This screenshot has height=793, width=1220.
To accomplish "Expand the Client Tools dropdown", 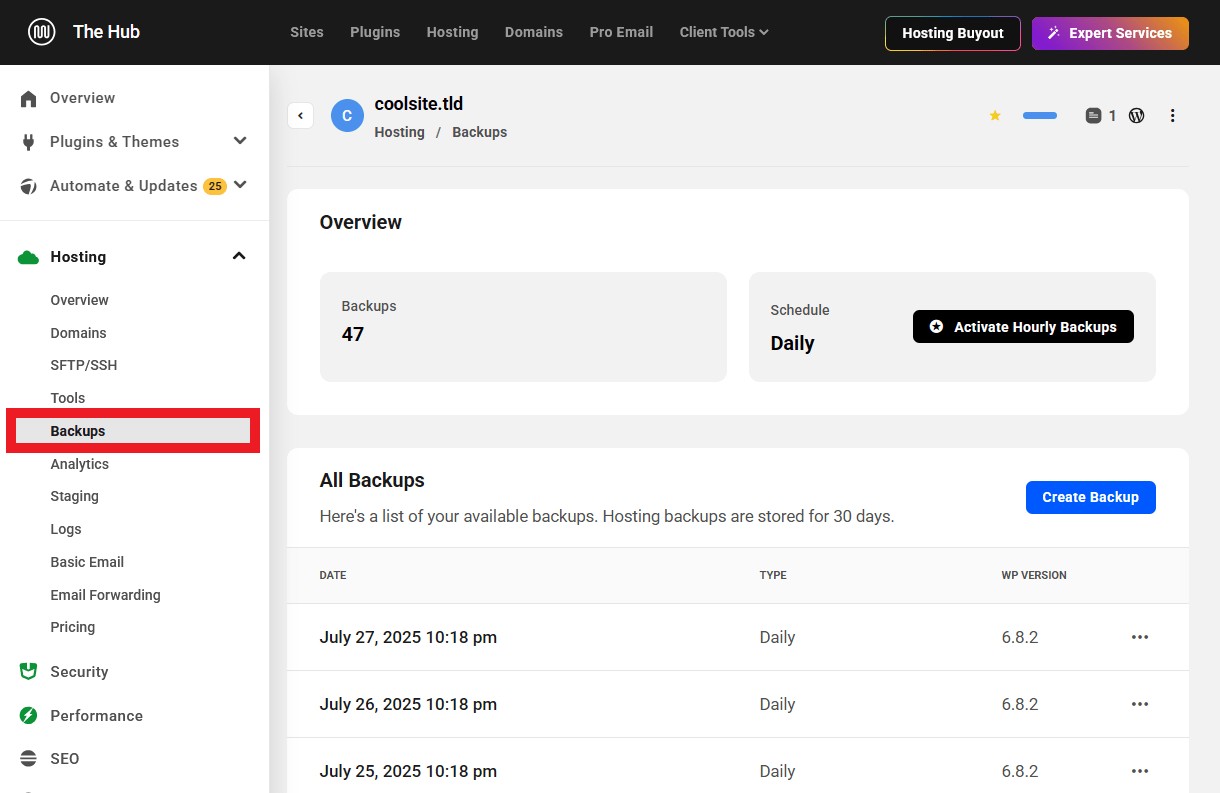I will (x=723, y=32).
